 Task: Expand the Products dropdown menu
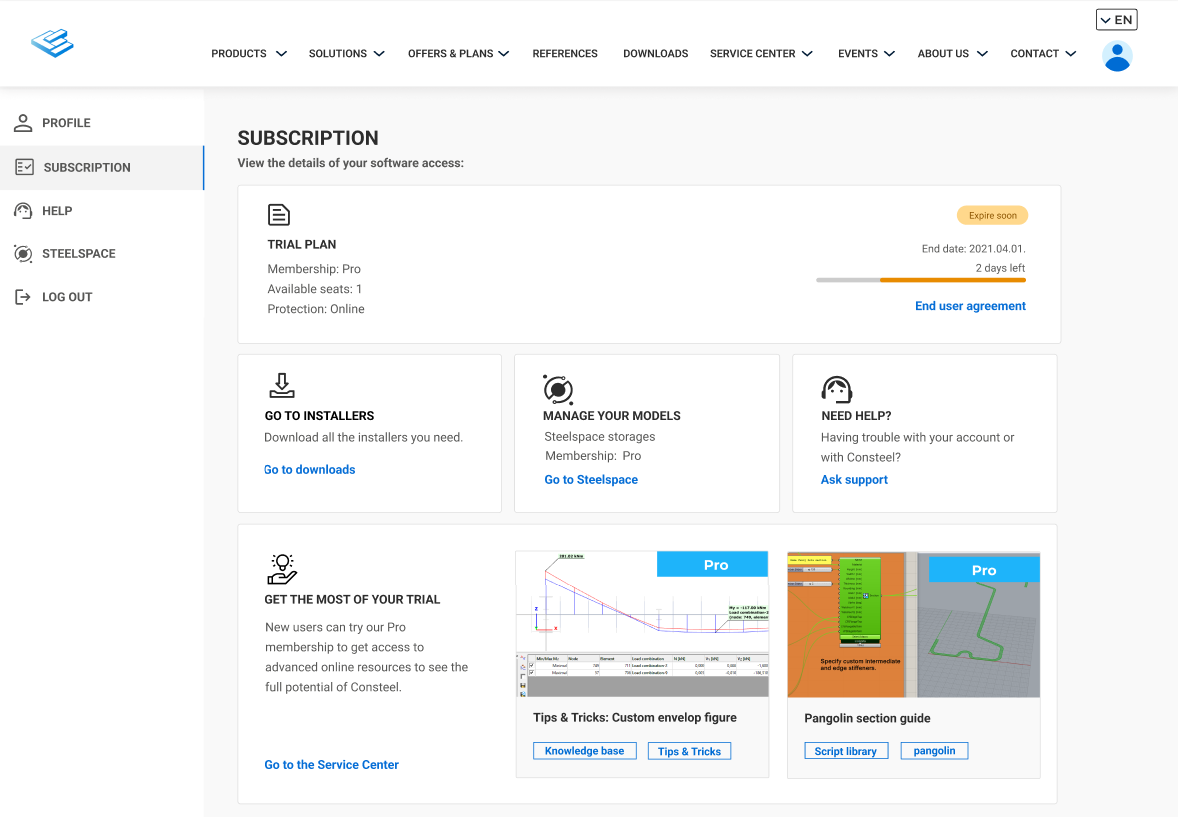tap(249, 53)
